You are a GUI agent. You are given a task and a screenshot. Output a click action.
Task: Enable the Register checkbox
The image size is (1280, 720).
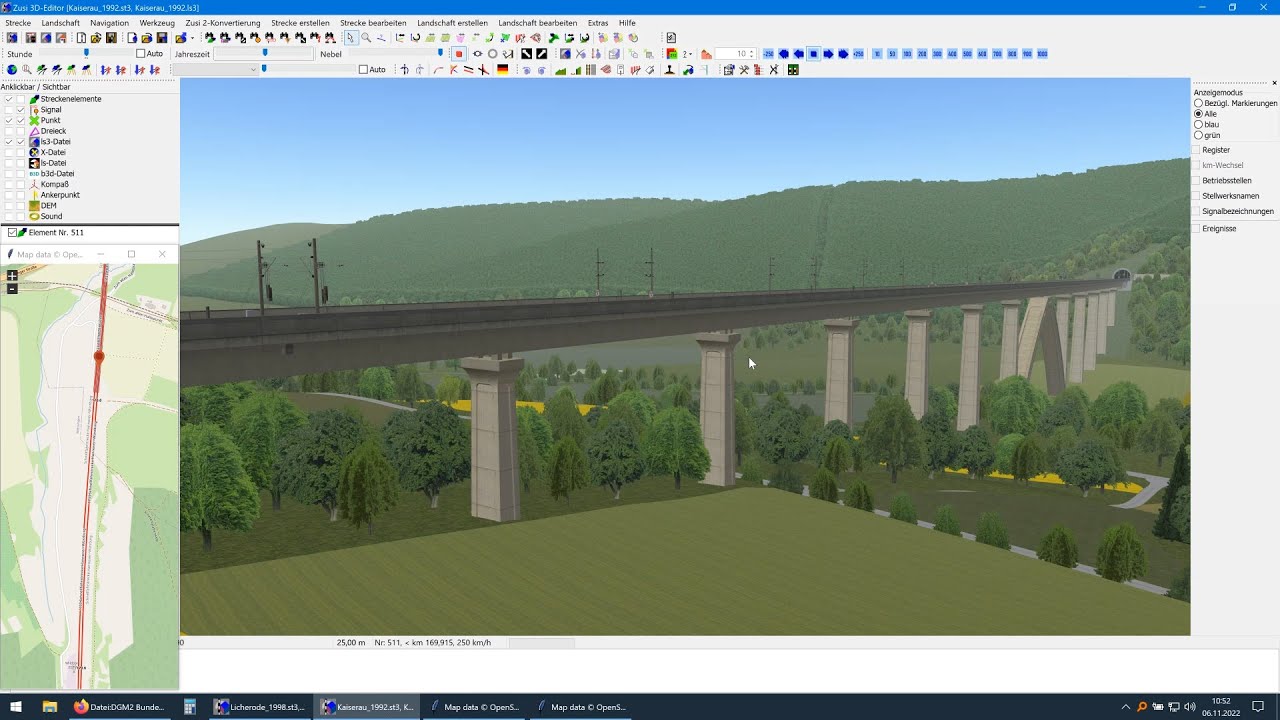pos(1195,150)
